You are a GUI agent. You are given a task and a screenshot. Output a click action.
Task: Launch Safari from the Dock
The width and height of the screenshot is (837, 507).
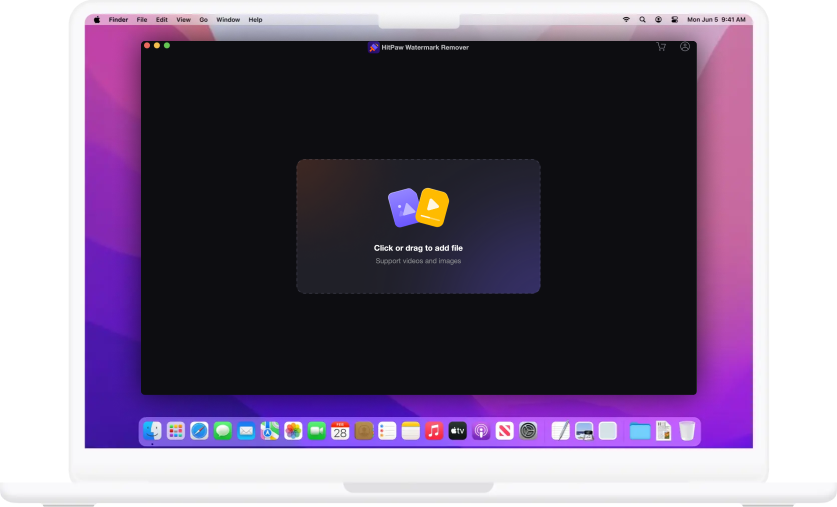coord(199,431)
